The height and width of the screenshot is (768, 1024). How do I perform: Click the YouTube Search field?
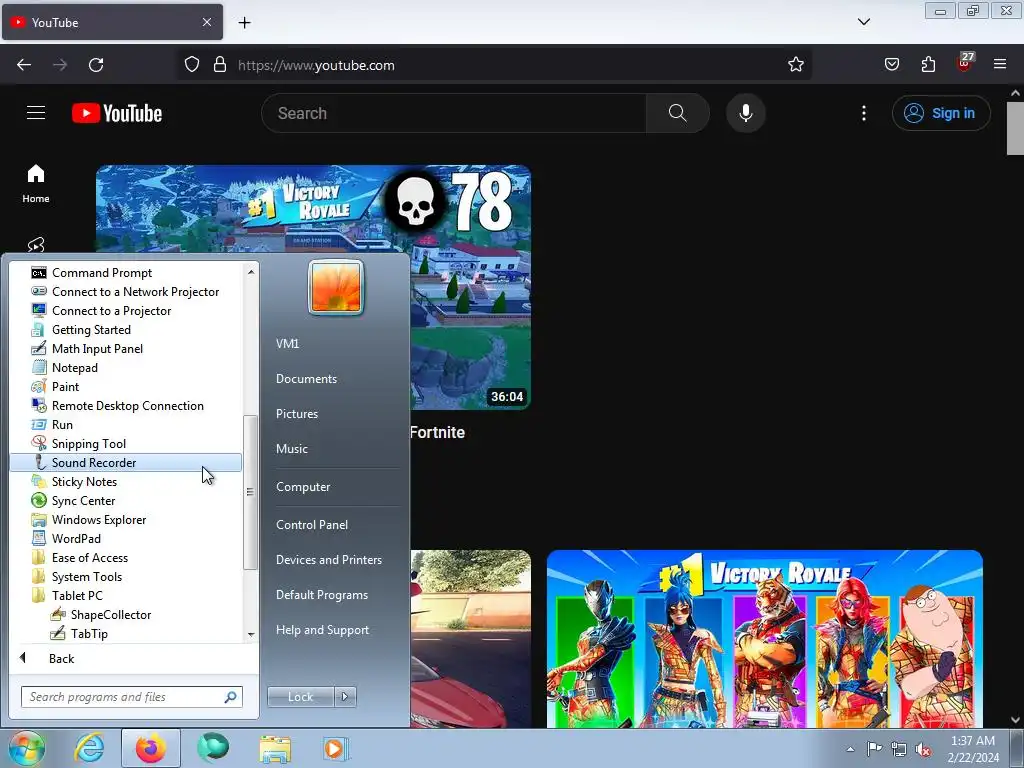pyautogui.click(x=454, y=113)
